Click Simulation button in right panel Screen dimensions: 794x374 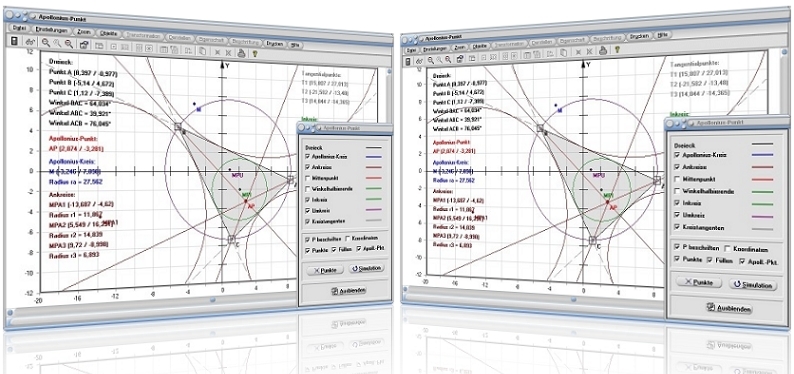tap(752, 284)
